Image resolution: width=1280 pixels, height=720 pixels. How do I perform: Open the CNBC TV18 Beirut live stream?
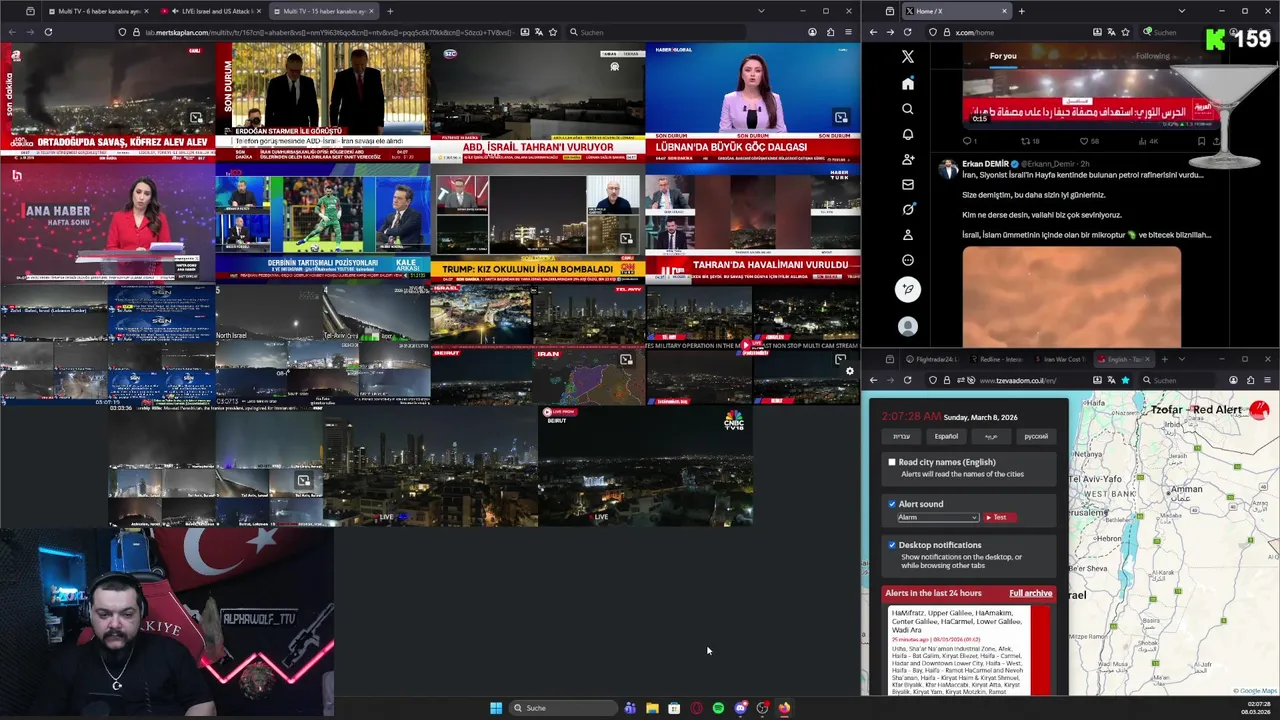coord(645,465)
